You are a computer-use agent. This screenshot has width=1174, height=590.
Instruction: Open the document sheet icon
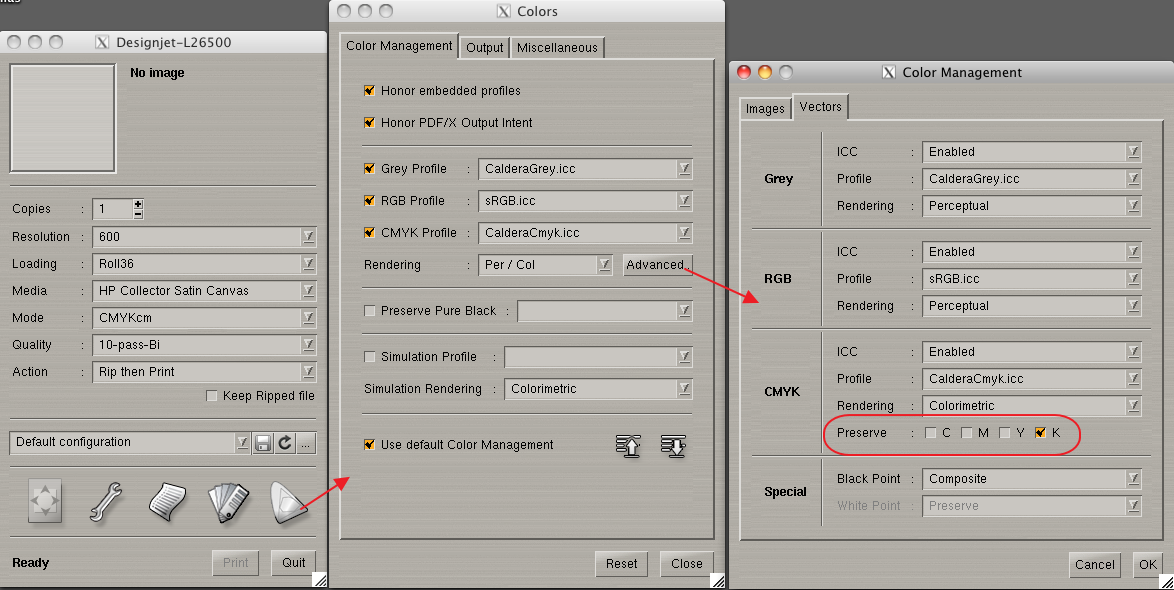pyautogui.click(x=169, y=502)
